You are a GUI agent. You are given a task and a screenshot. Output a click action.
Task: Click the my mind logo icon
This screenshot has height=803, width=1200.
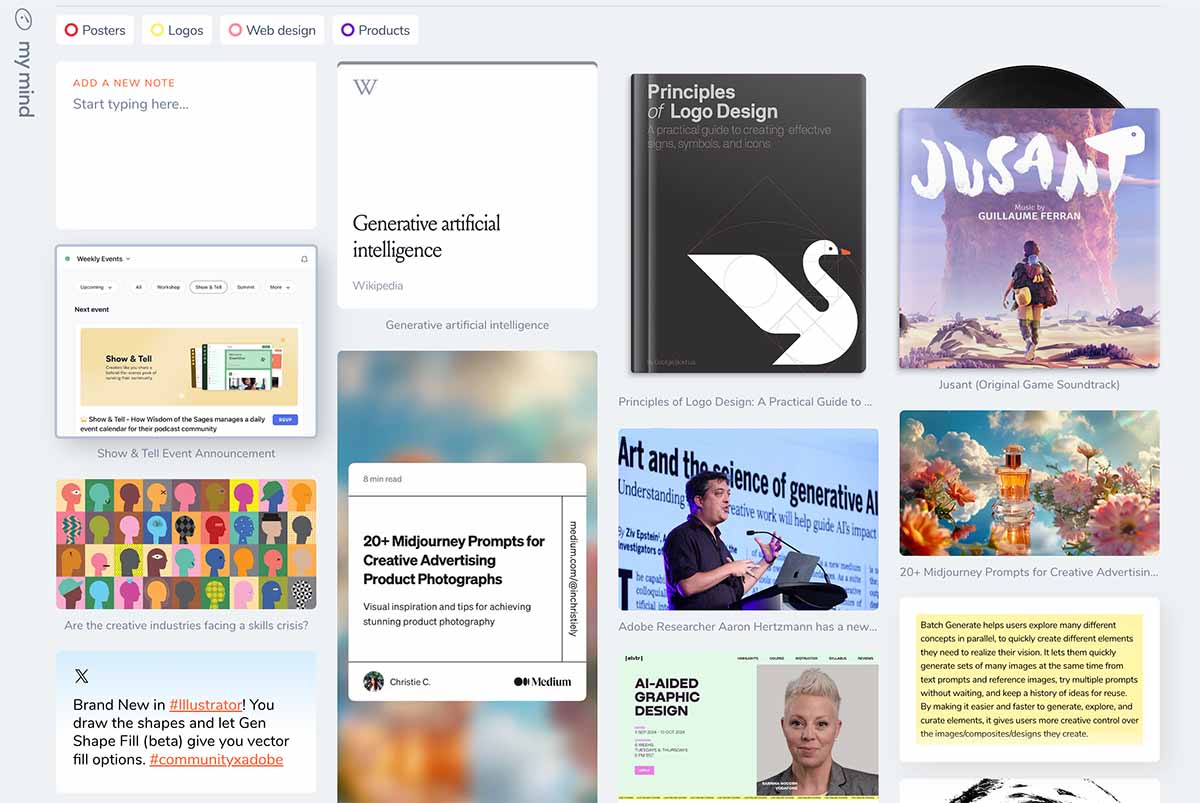pyautogui.click(x=25, y=20)
